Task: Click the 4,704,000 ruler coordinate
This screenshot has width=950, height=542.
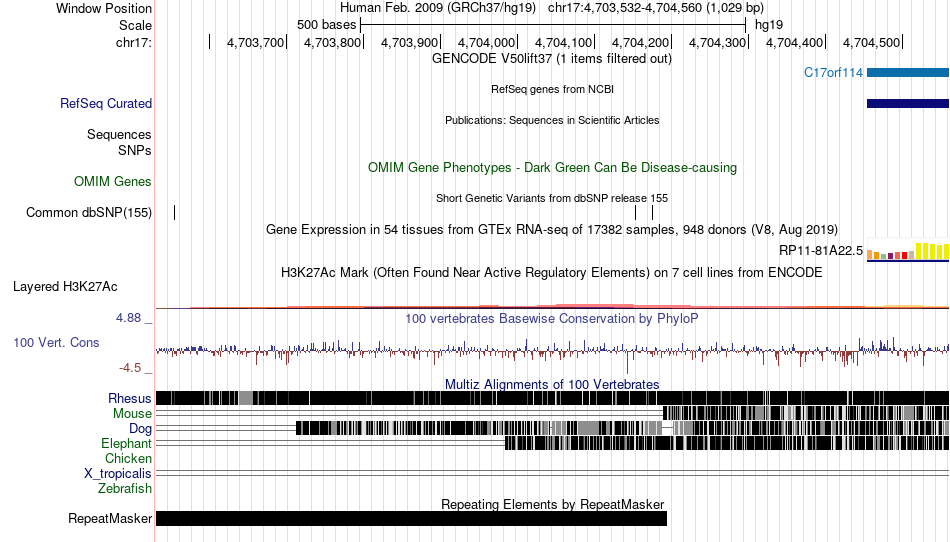Action: pos(486,42)
